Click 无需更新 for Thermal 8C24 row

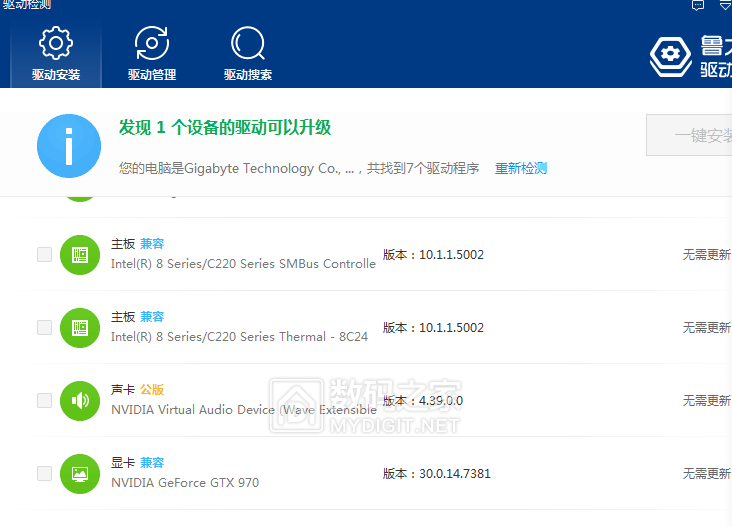coord(707,328)
